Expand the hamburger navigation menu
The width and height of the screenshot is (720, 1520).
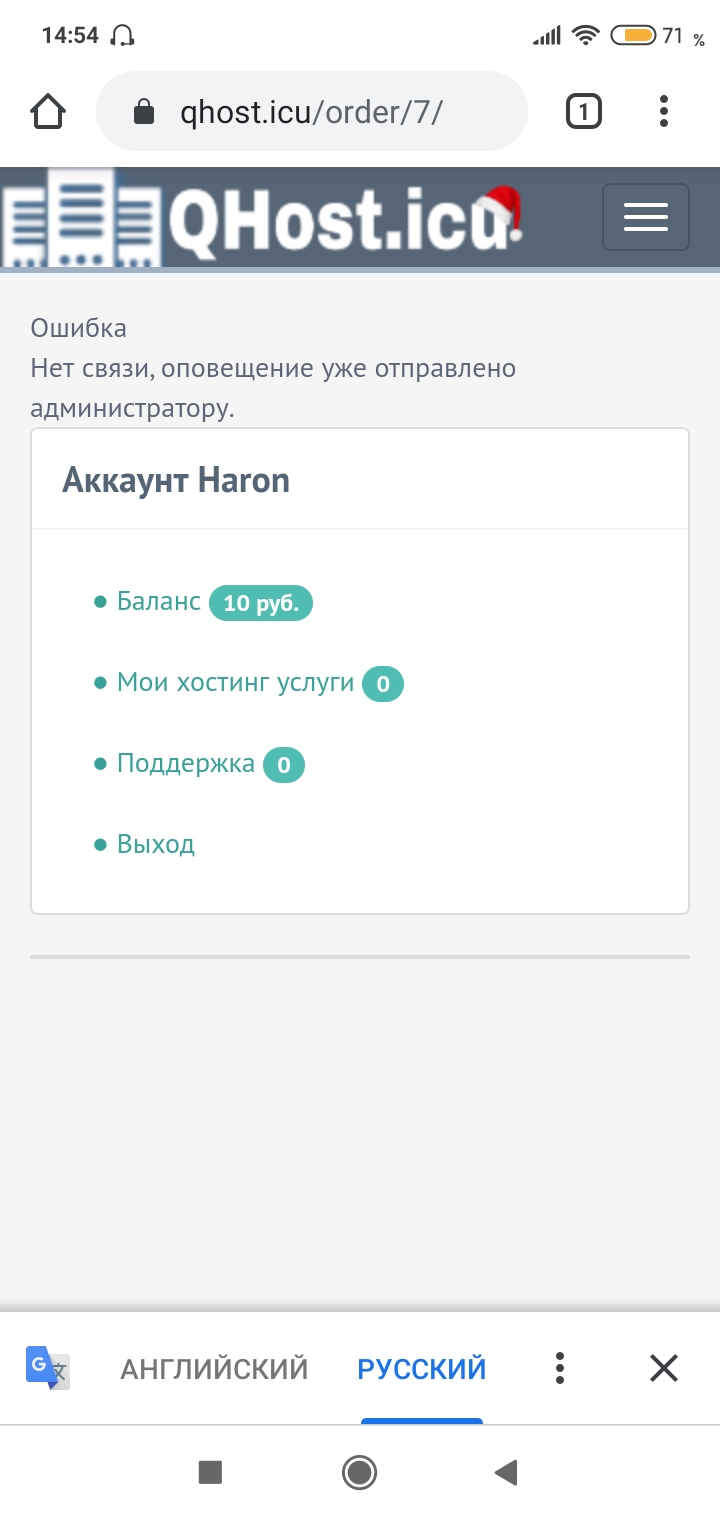coord(645,216)
